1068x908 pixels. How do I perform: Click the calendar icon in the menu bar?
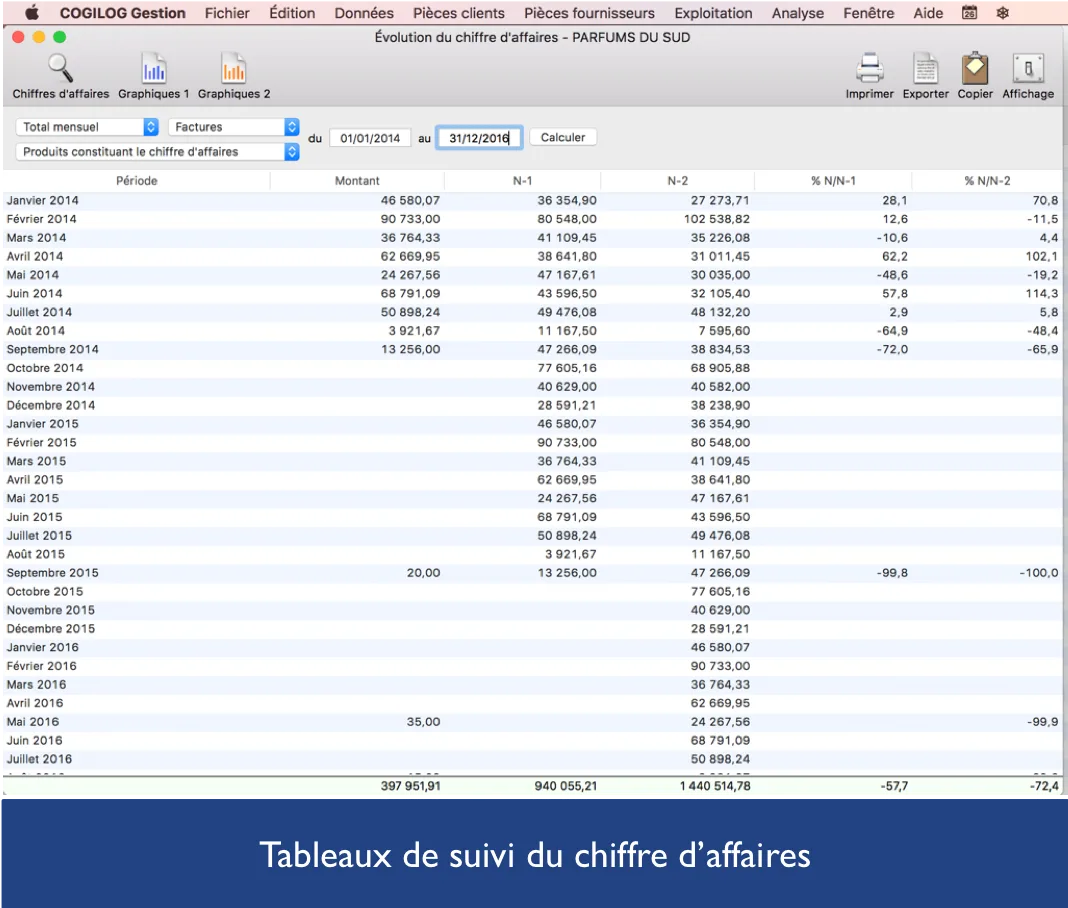coord(969,13)
